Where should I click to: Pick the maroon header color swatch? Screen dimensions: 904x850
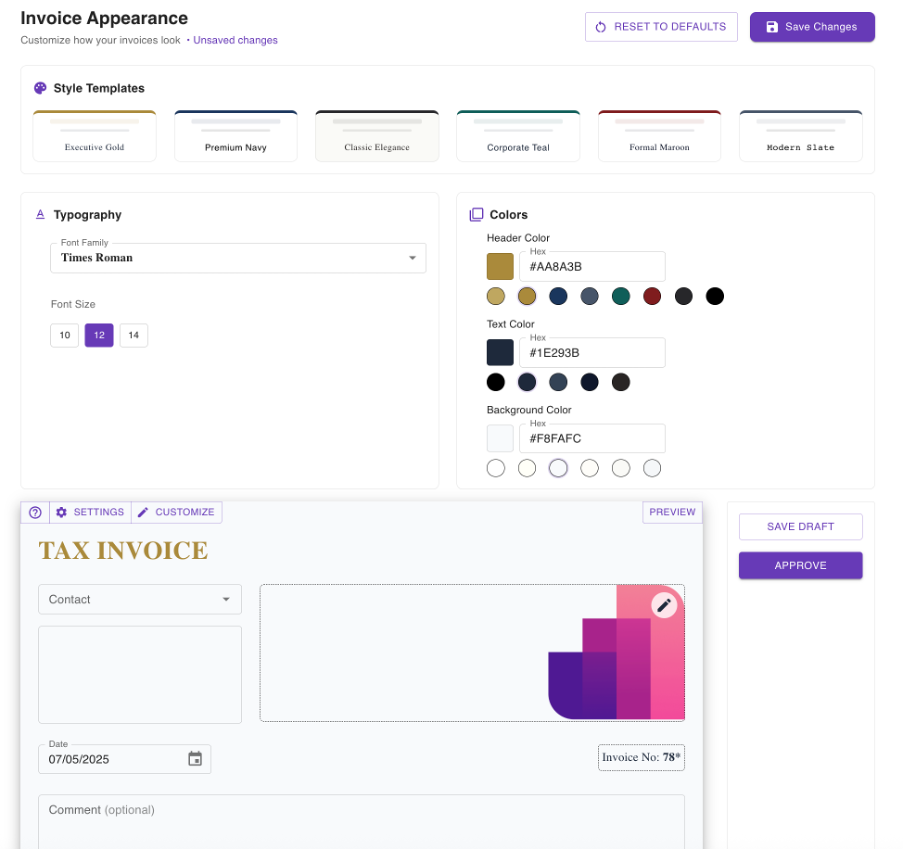652,296
